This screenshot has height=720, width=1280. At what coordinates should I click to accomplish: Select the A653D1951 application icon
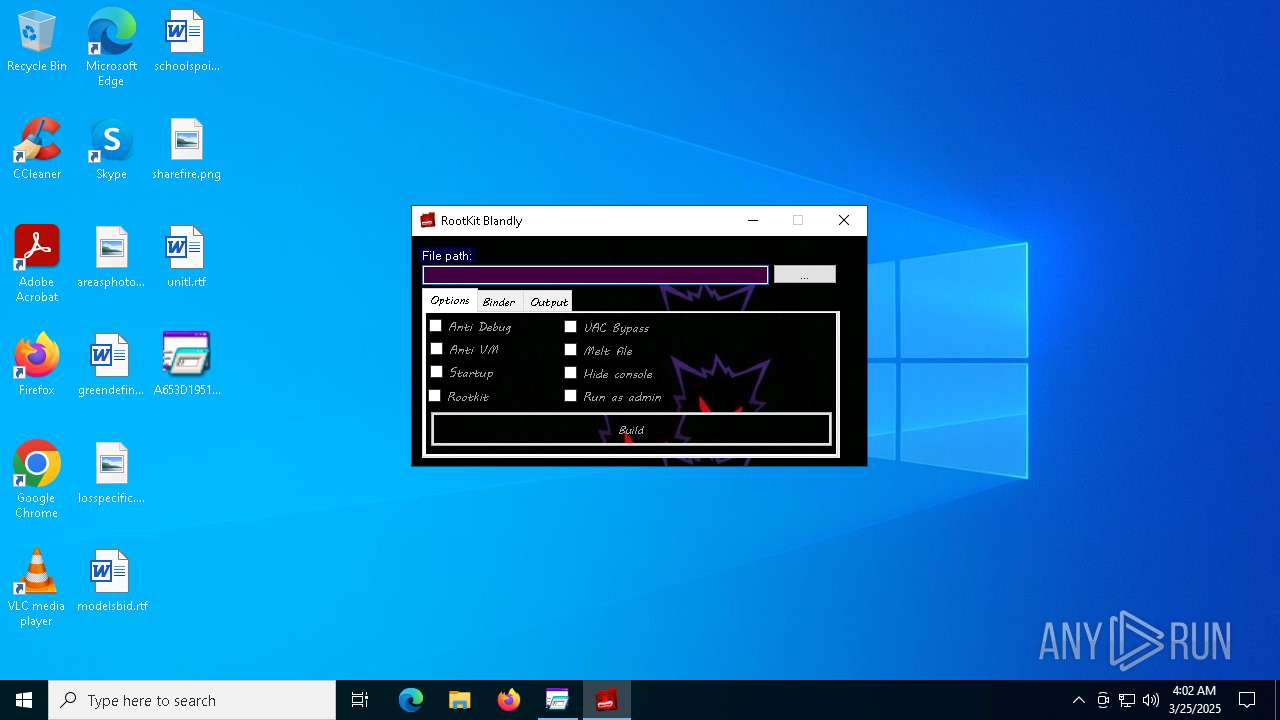(186, 365)
